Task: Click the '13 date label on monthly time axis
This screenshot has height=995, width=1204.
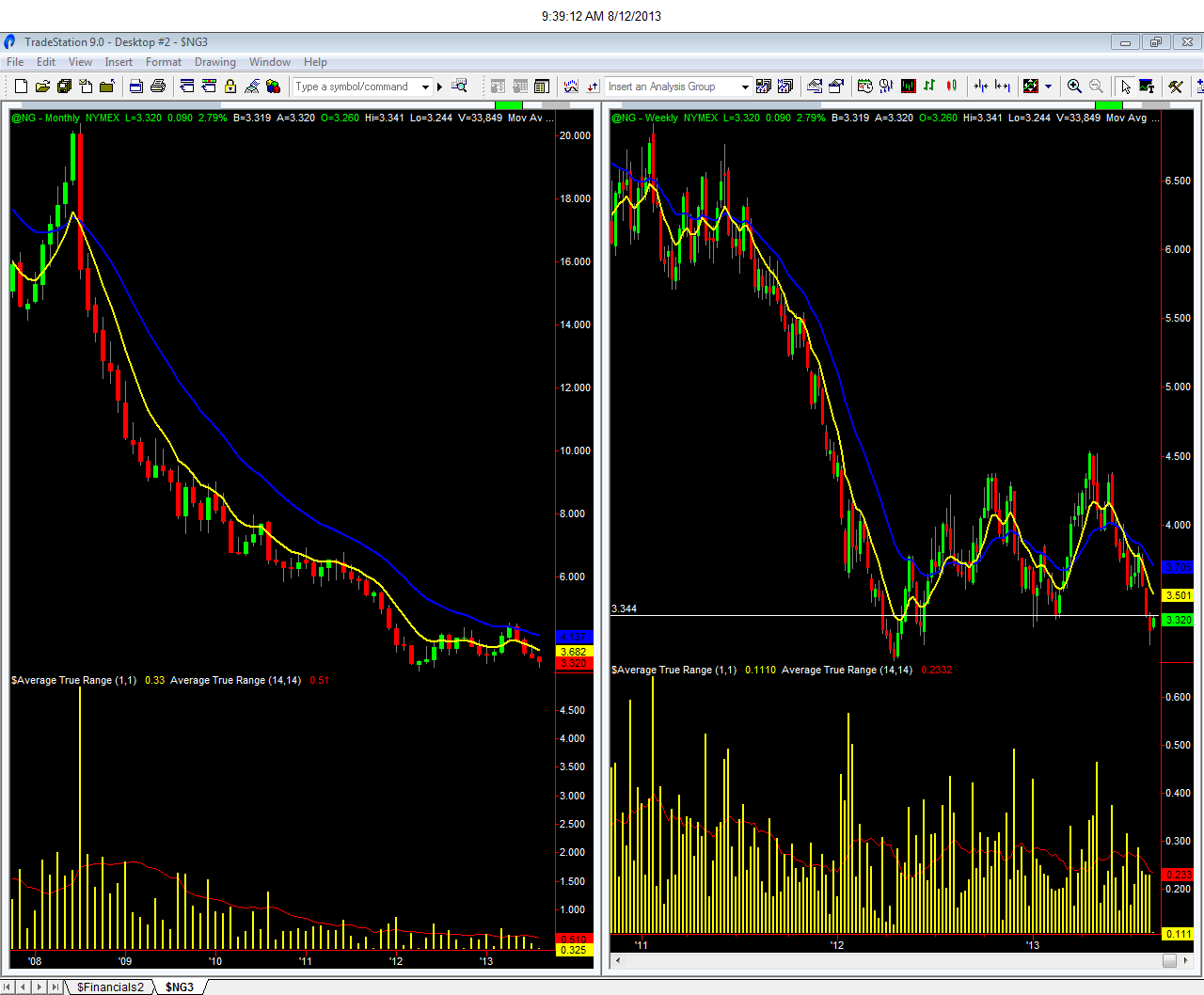Action: pyautogui.click(x=485, y=961)
